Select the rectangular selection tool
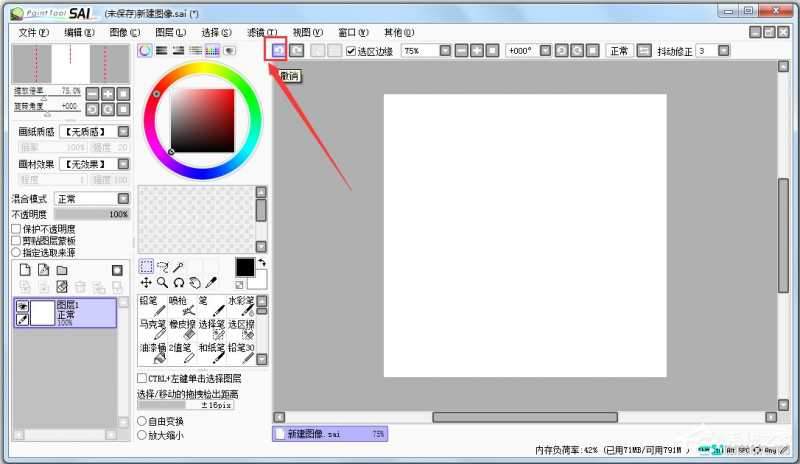Image resolution: width=800 pixels, height=464 pixels. tap(146, 267)
